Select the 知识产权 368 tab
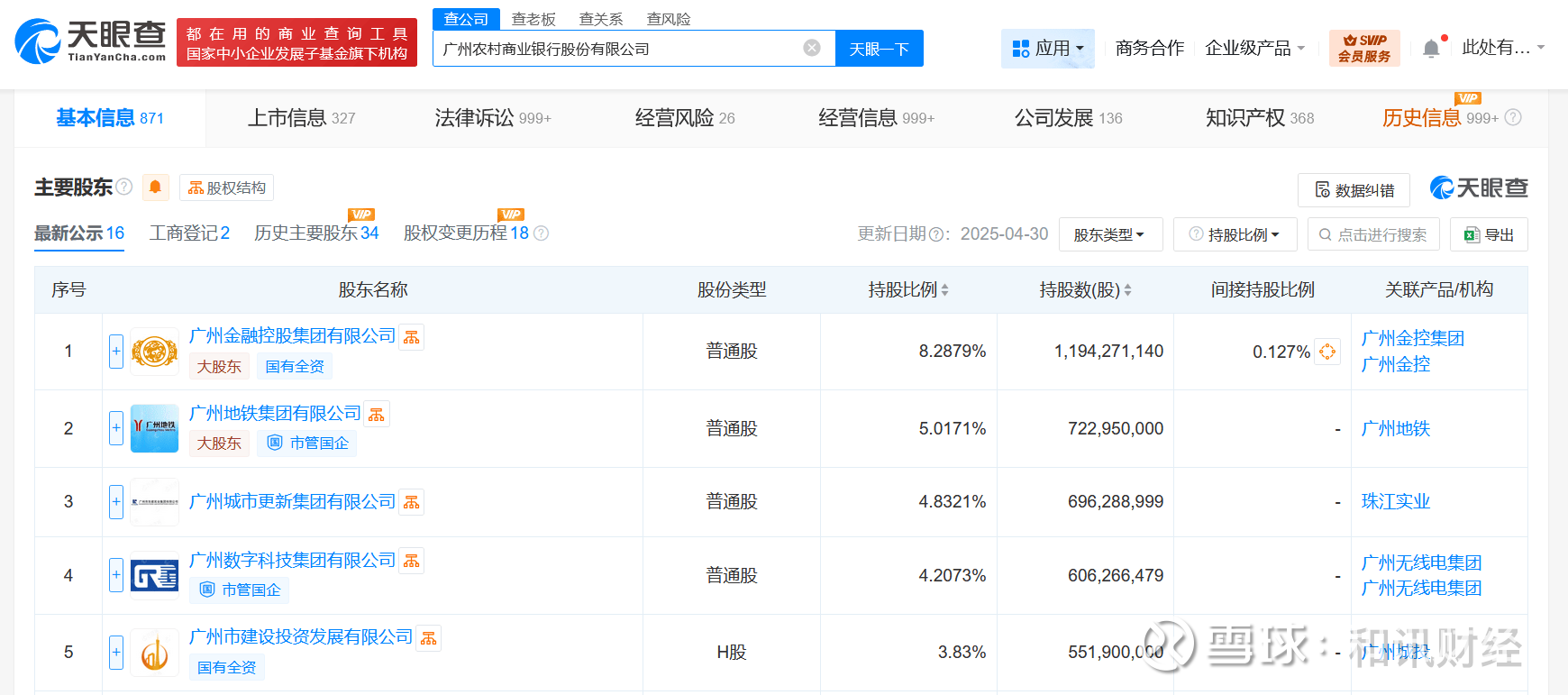 click(x=1260, y=118)
